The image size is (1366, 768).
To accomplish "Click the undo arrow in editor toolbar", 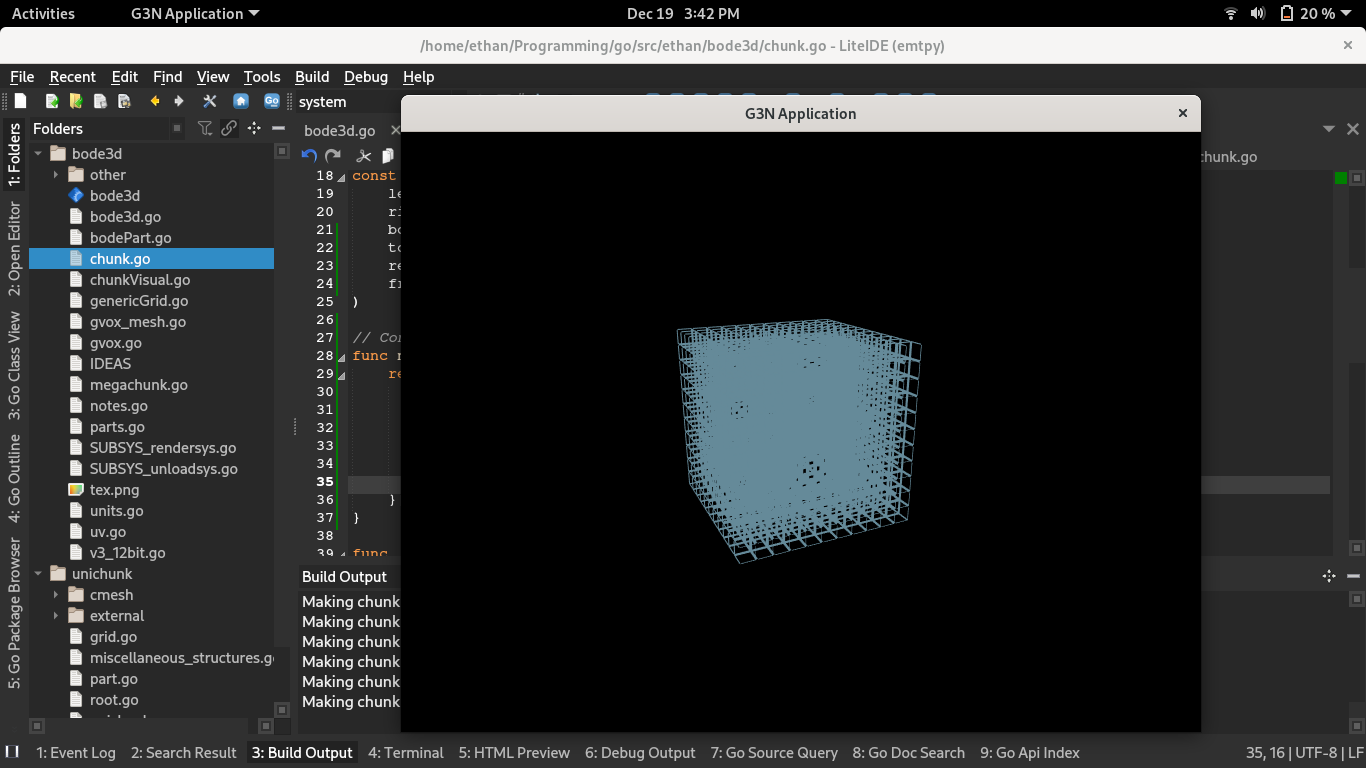I will (x=309, y=155).
